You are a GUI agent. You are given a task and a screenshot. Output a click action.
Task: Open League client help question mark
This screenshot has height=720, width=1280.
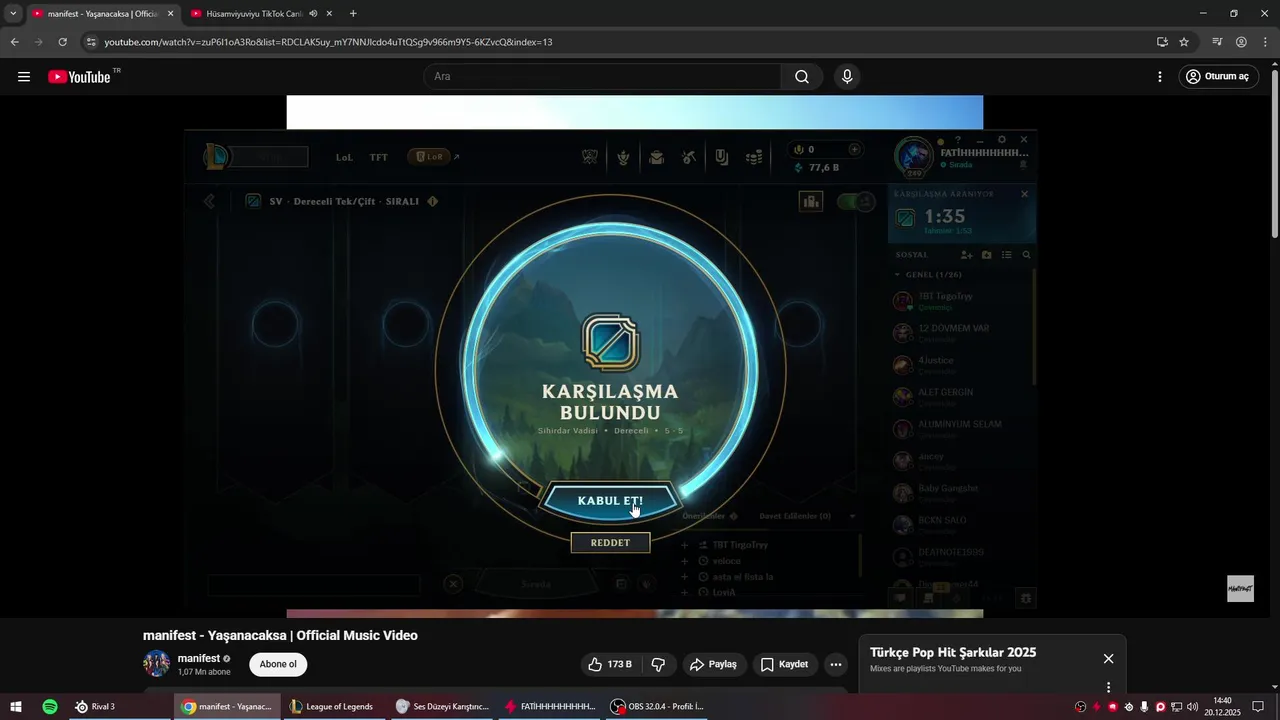(x=958, y=140)
